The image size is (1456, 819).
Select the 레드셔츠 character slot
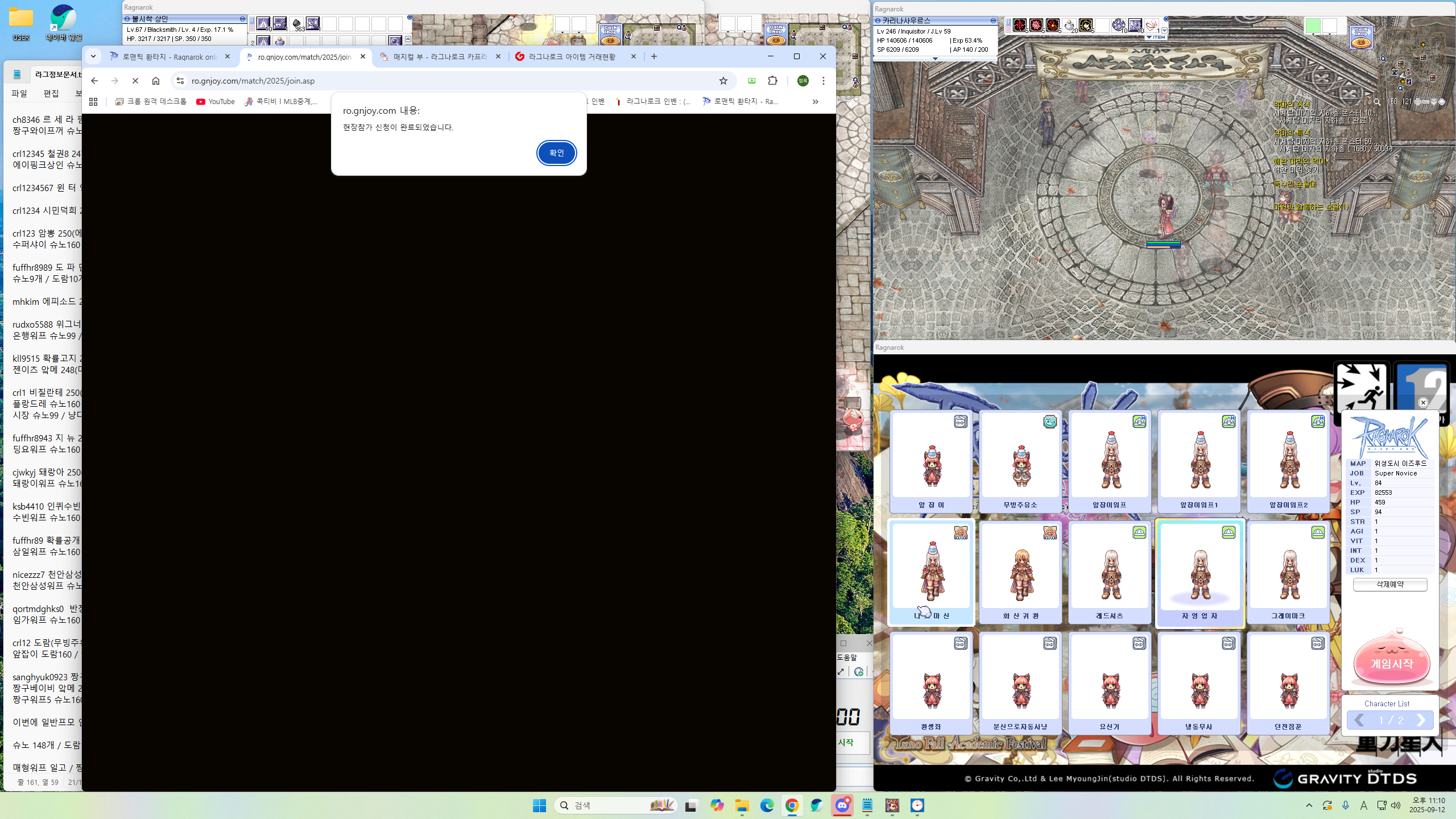1110,573
